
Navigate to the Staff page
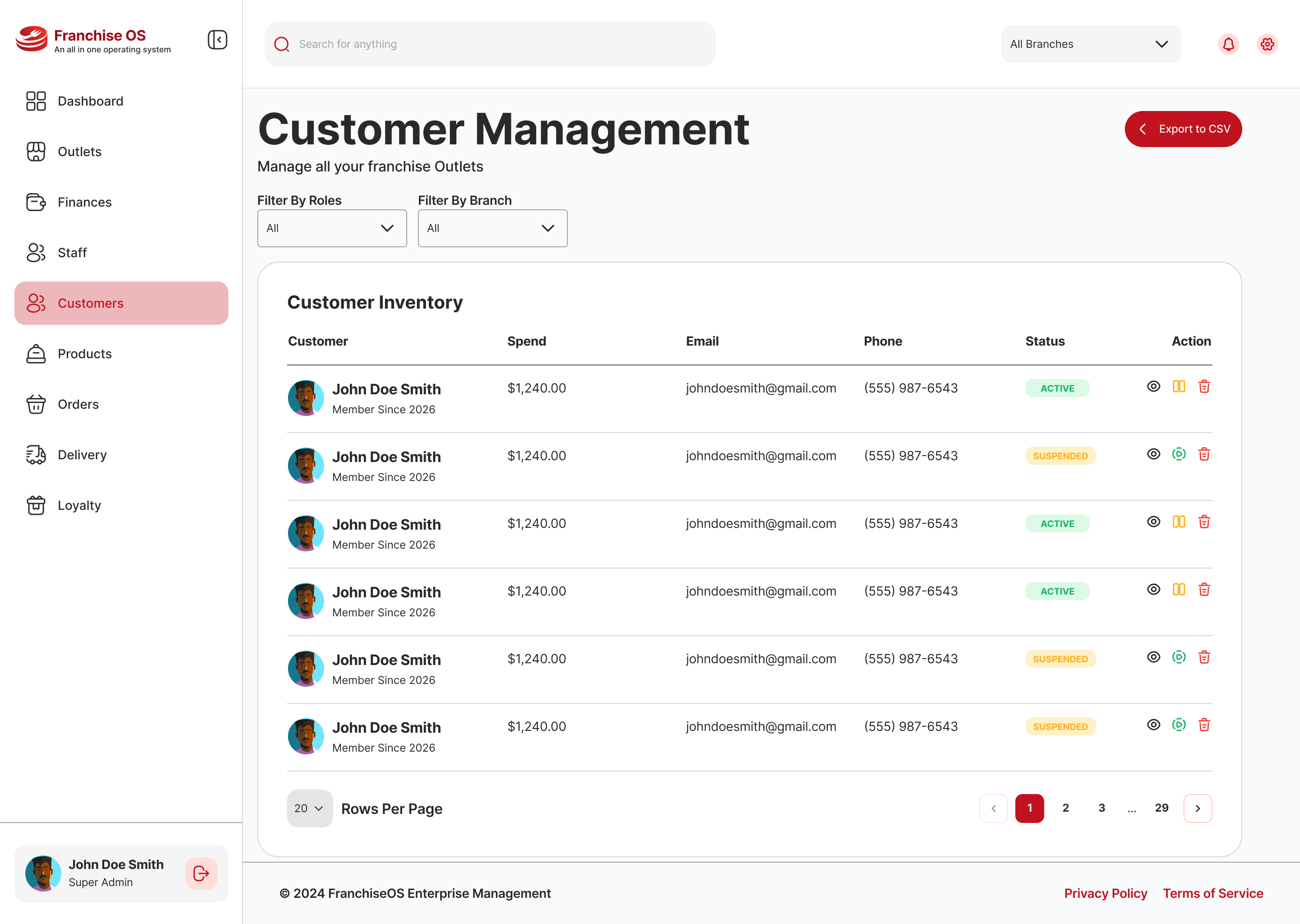(x=72, y=253)
